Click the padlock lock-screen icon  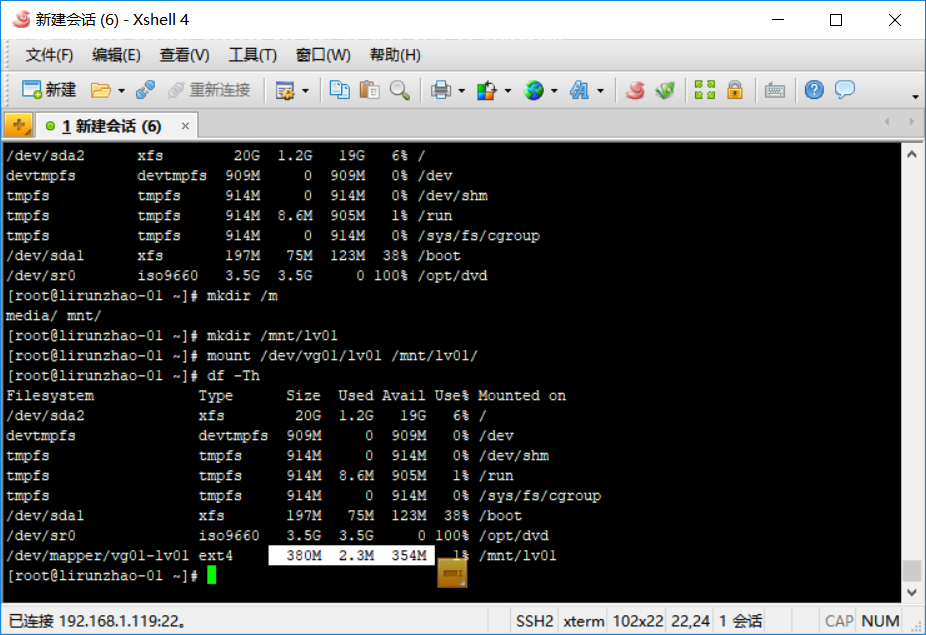[x=735, y=90]
